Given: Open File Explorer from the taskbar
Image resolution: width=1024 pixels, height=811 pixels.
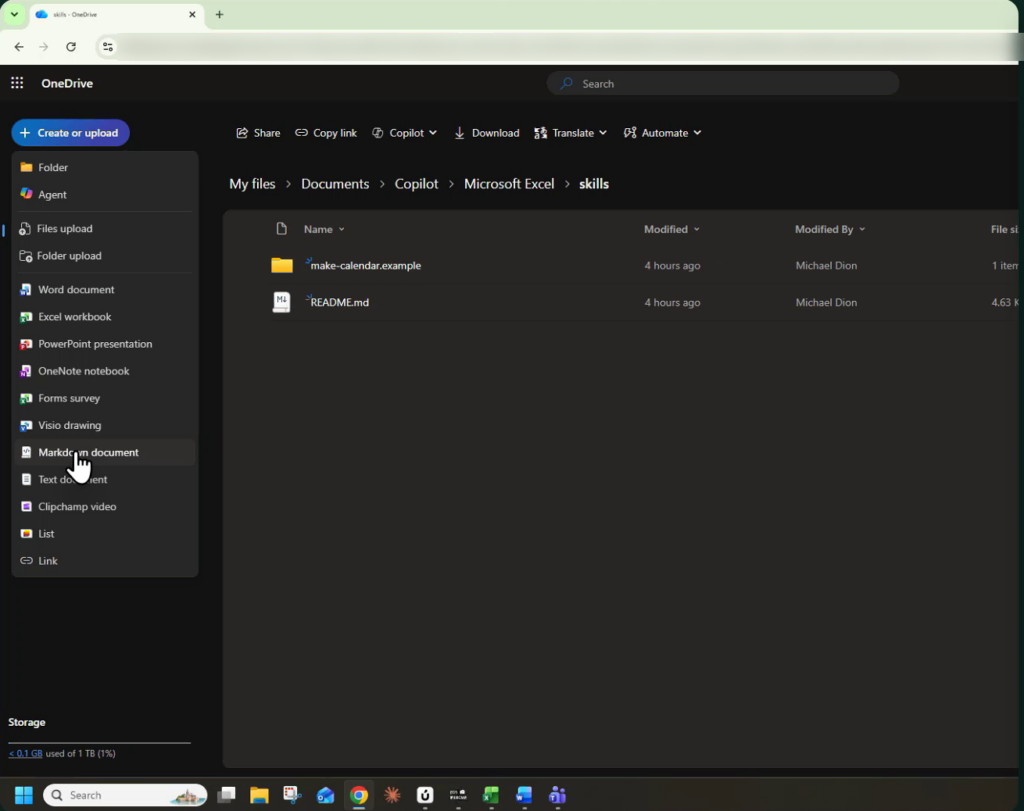Looking at the screenshot, I should (259, 795).
